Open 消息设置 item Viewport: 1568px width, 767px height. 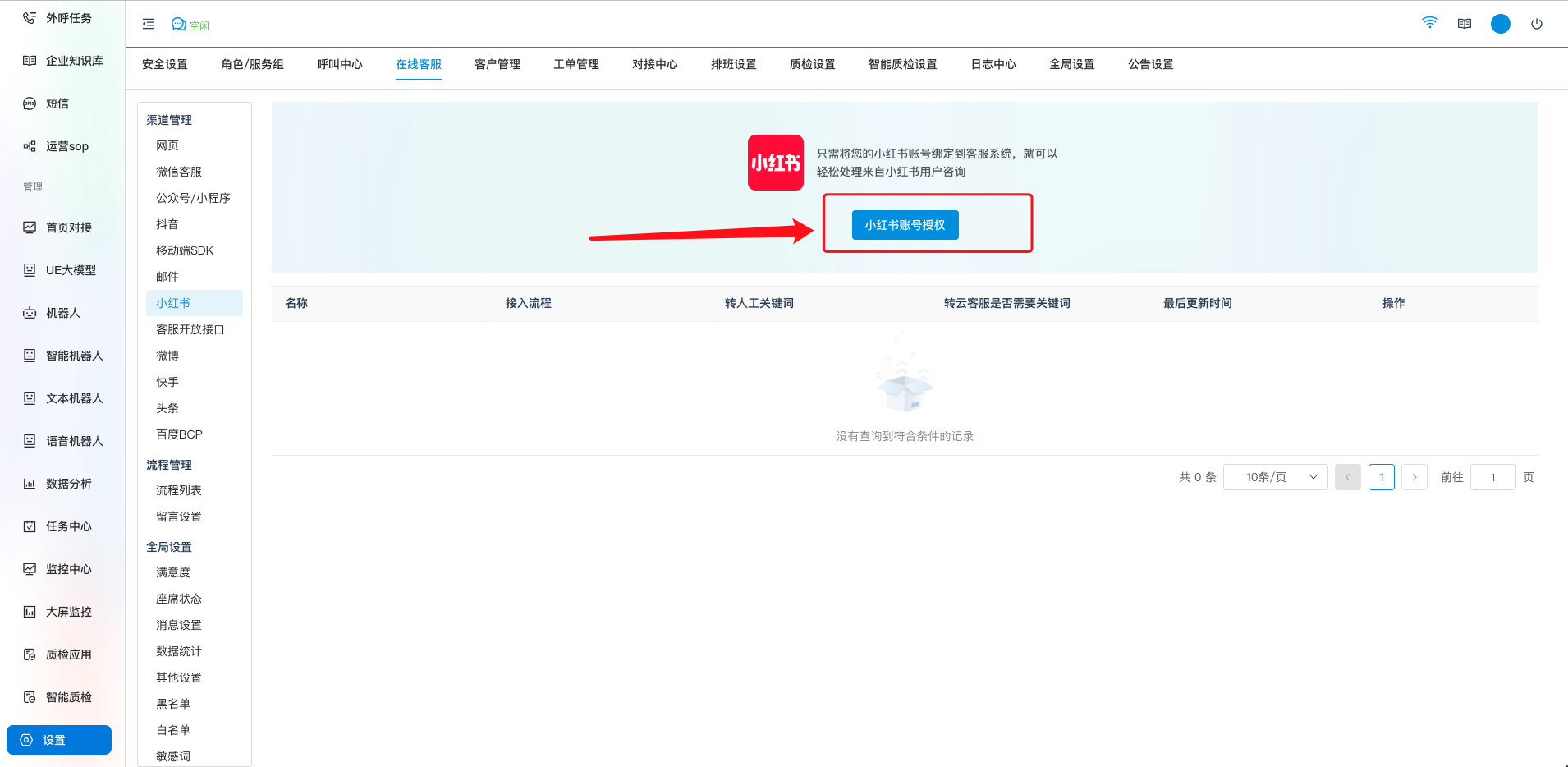tap(179, 625)
